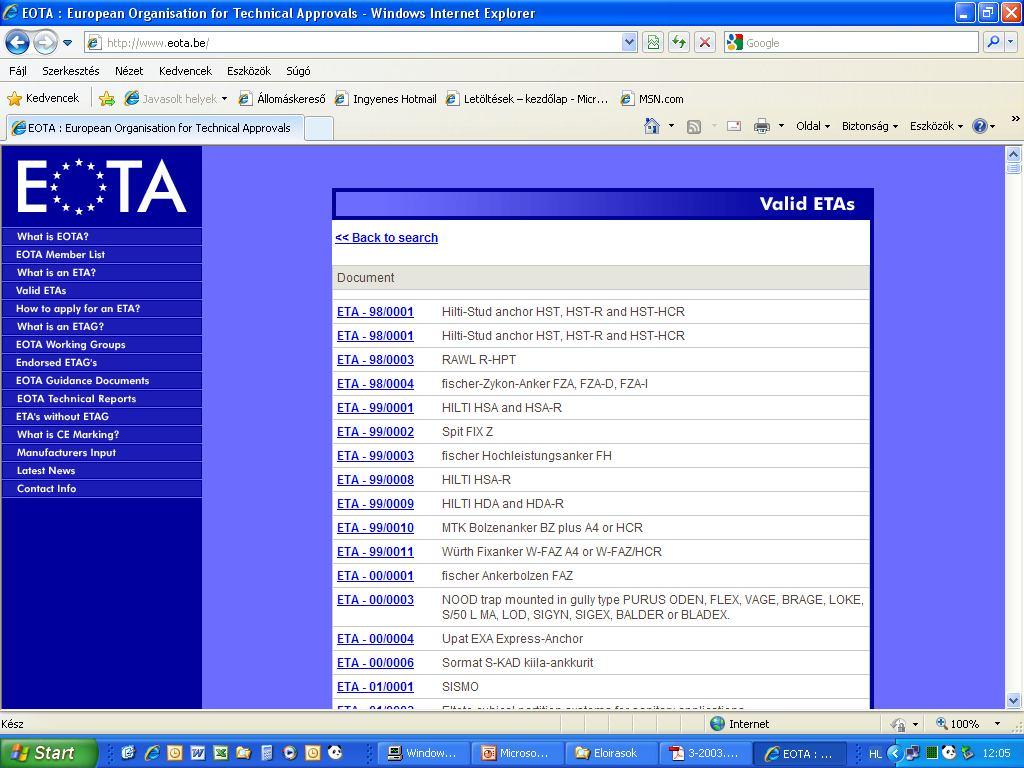Image resolution: width=1024 pixels, height=768 pixels.
Task: Open the recent pages dropdown arrow
Action: coord(67,43)
